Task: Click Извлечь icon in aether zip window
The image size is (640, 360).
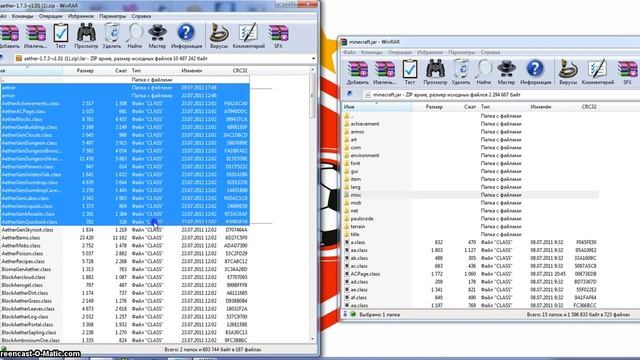Action: coord(36,36)
